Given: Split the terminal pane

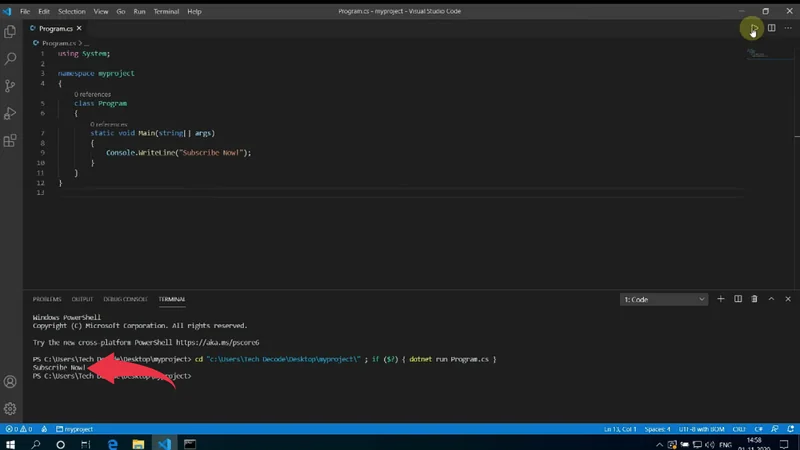Looking at the screenshot, I should 738,299.
